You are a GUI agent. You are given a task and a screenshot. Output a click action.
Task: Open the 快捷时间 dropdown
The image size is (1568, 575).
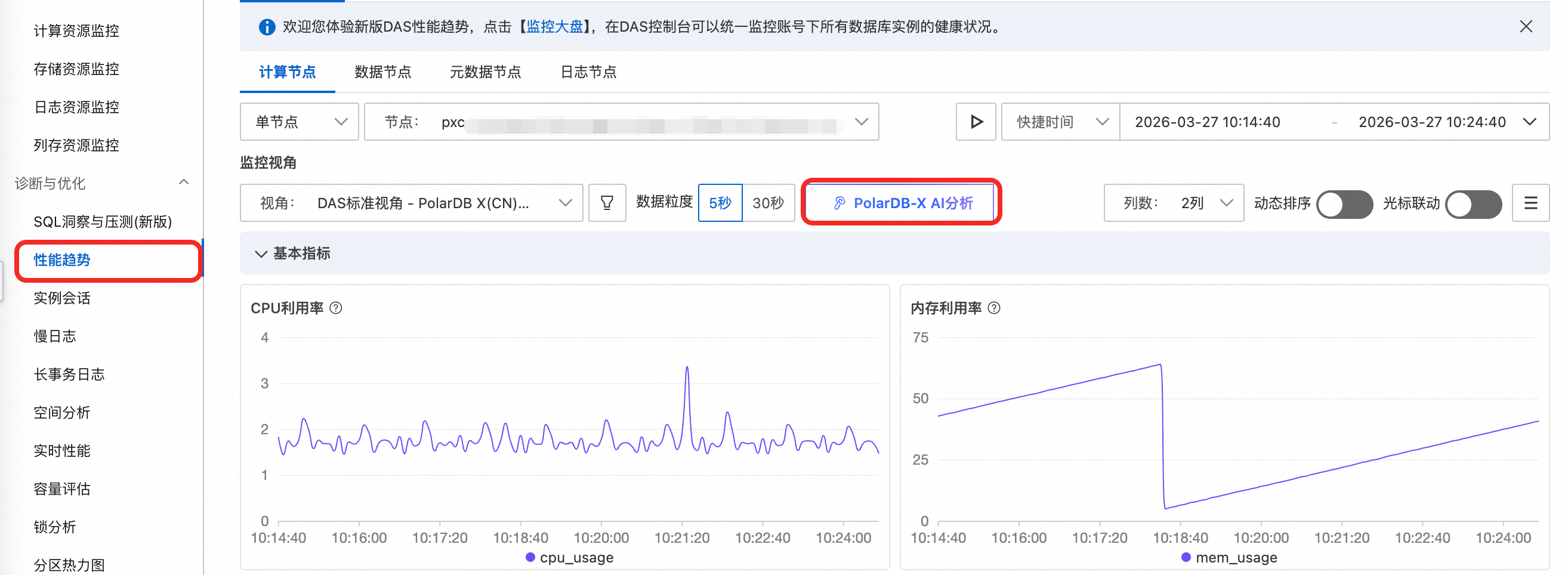click(1060, 122)
